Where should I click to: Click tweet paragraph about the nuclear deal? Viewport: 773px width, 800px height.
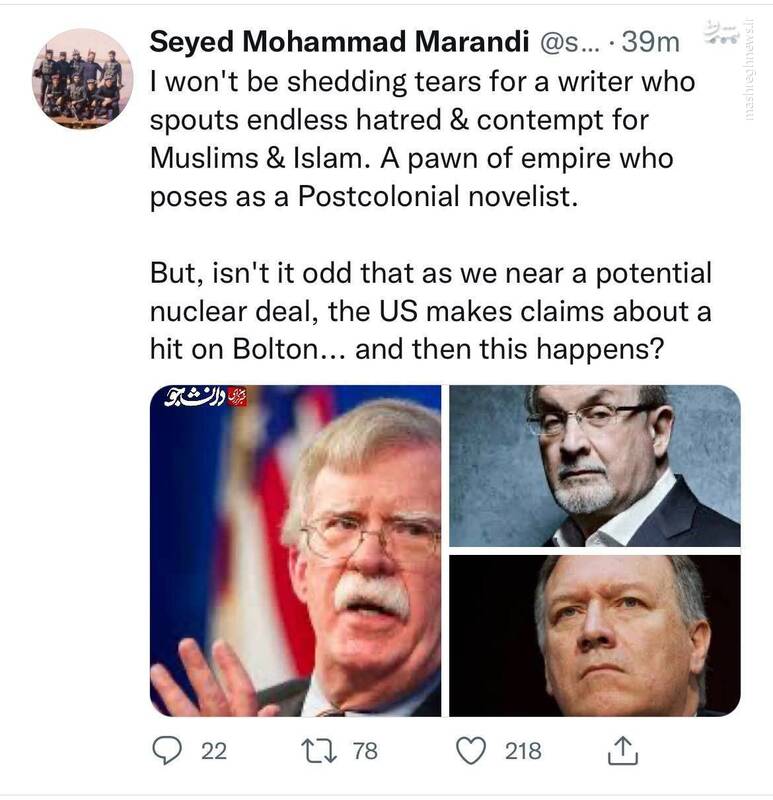430,311
